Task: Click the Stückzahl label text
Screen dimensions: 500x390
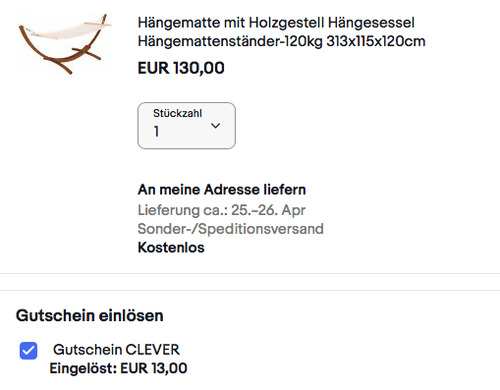Action: 177,113
